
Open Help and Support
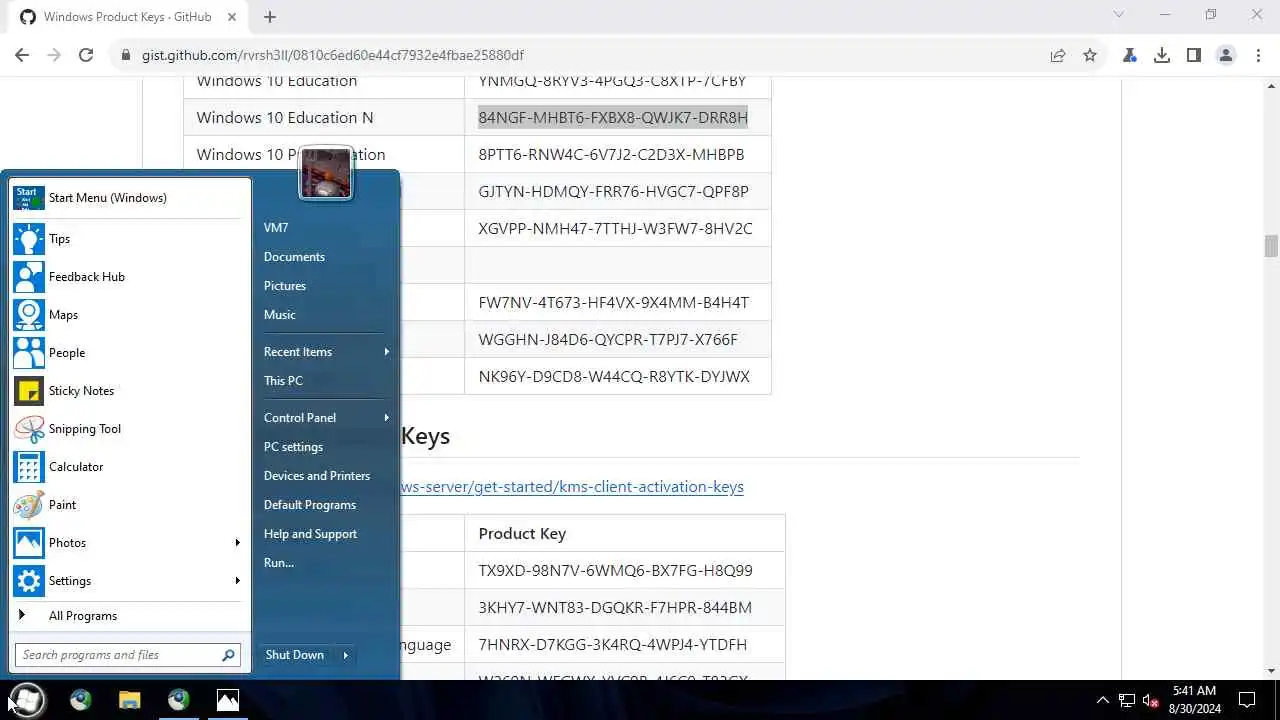tap(310, 534)
